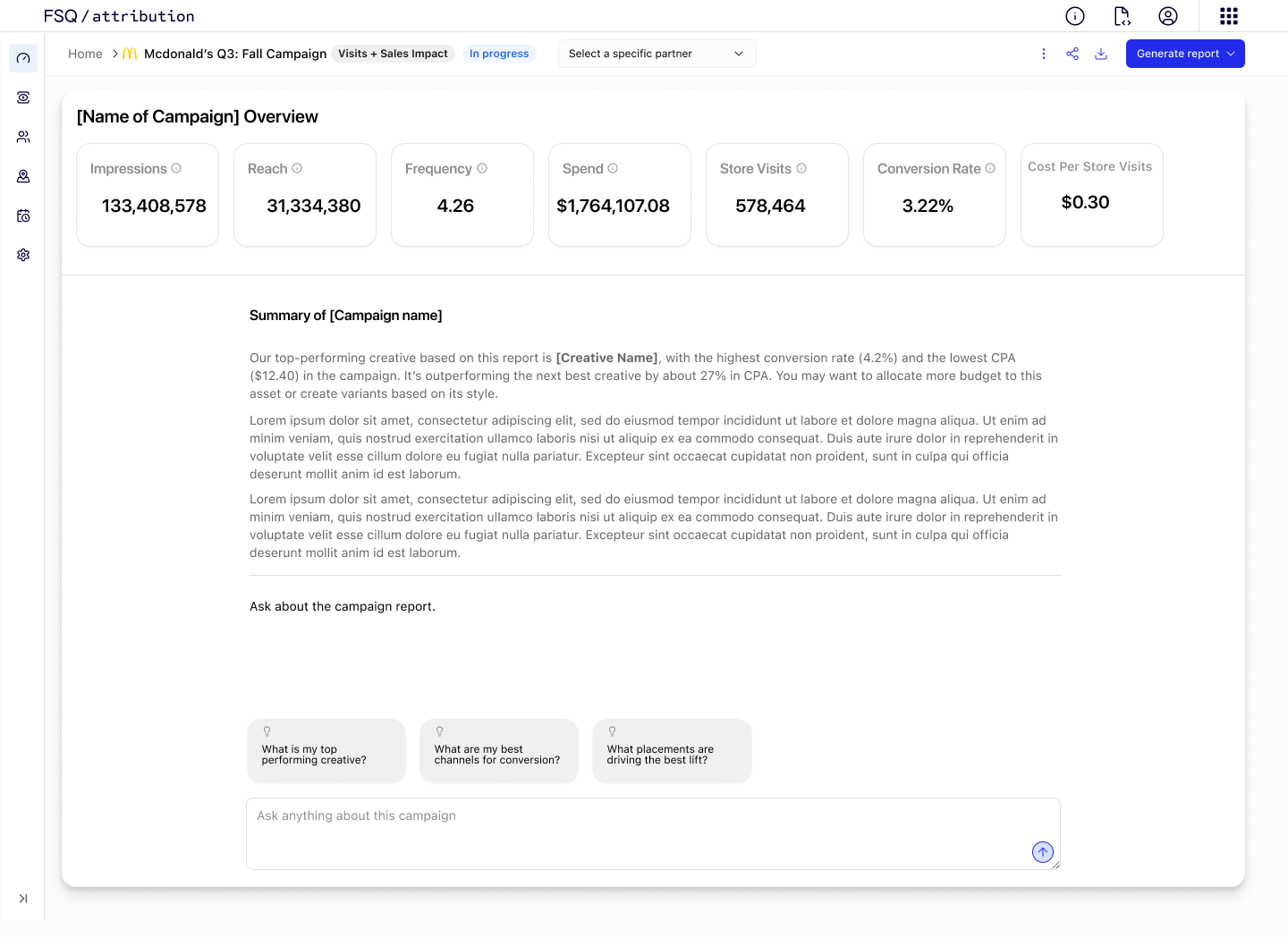Expand the Select a specific partner dropdown
1288x937 pixels.
(657, 54)
